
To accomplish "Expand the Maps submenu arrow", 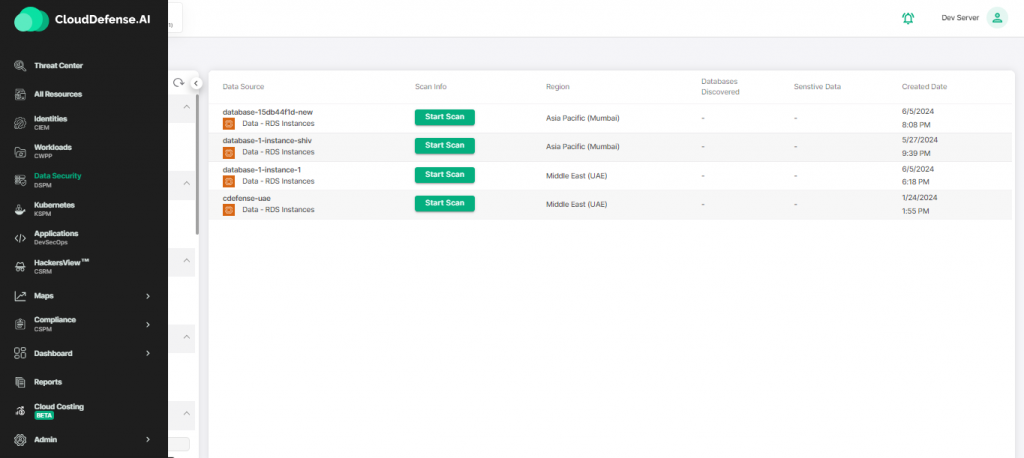I will coord(148,296).
